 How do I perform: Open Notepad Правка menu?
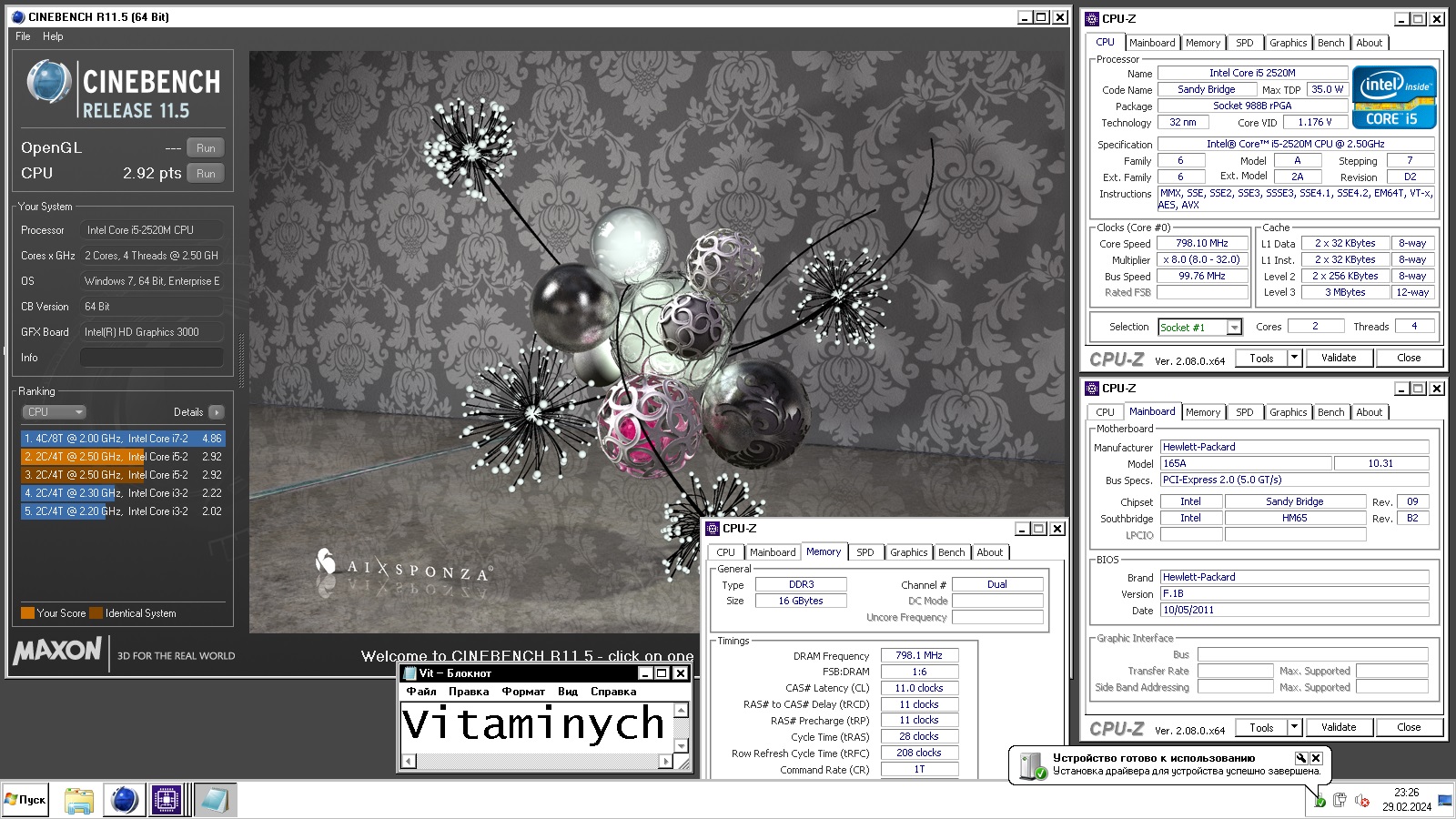click(x=469, y=692)
